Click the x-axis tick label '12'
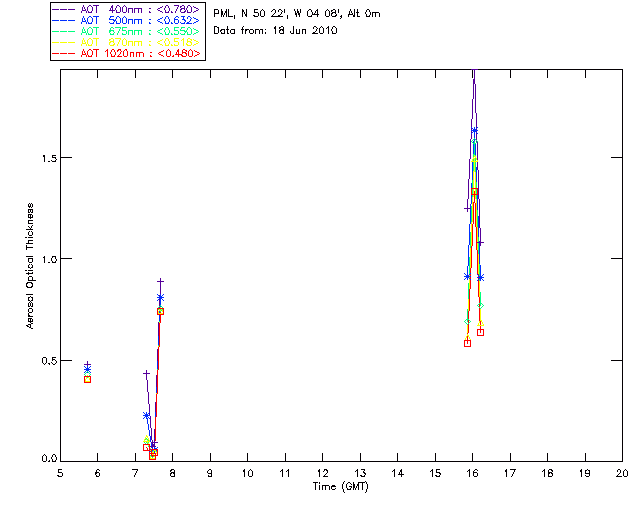 (x=322, y=474)
